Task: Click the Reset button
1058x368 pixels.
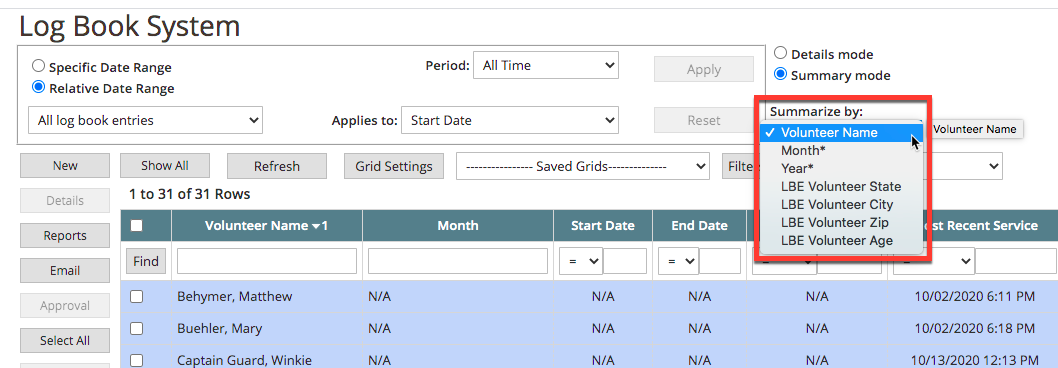Action: (x=704, y=120)
